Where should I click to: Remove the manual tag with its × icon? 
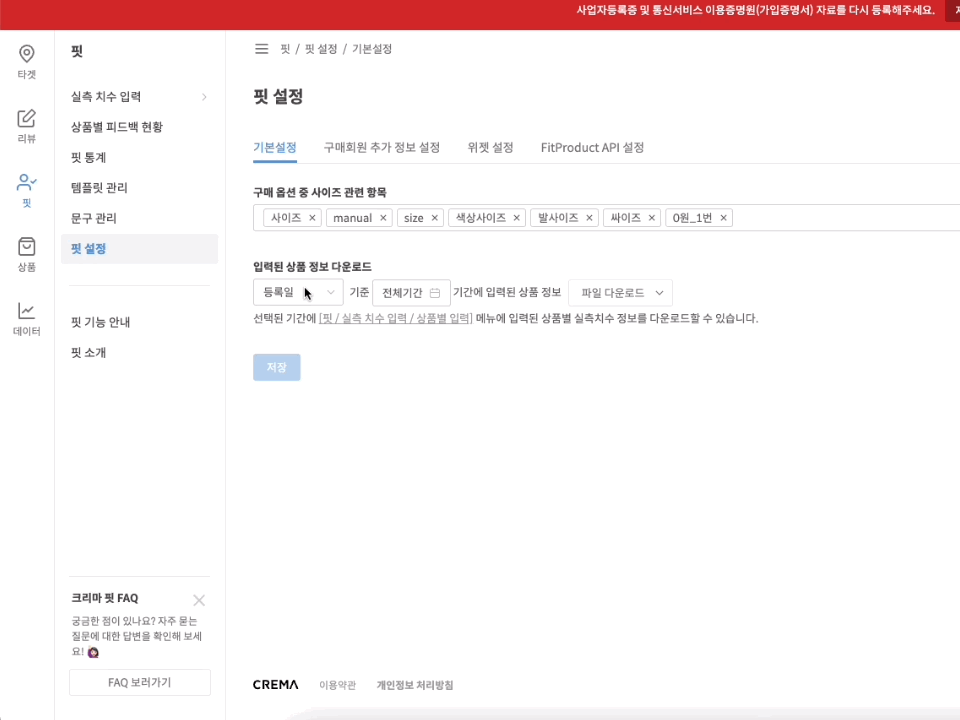pos(383,217)
